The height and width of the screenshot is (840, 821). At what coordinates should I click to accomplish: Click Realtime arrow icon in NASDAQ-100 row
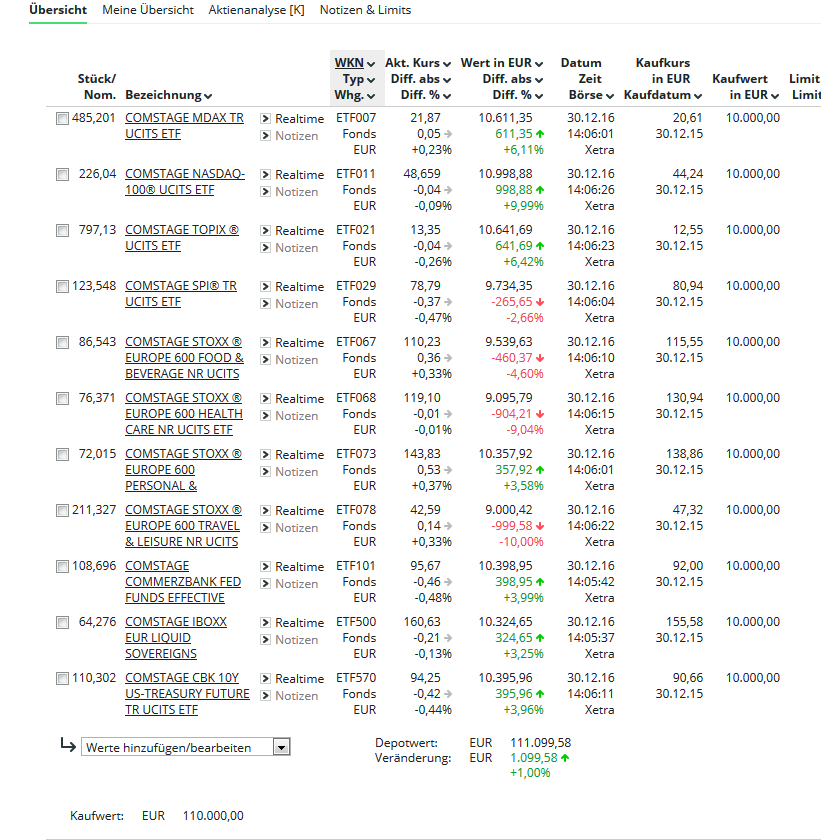coord(265,175)
